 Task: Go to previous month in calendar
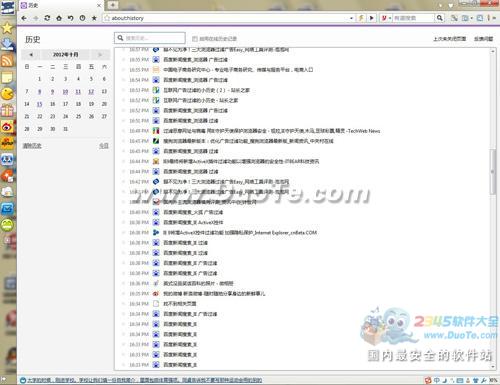click(31, 55)
